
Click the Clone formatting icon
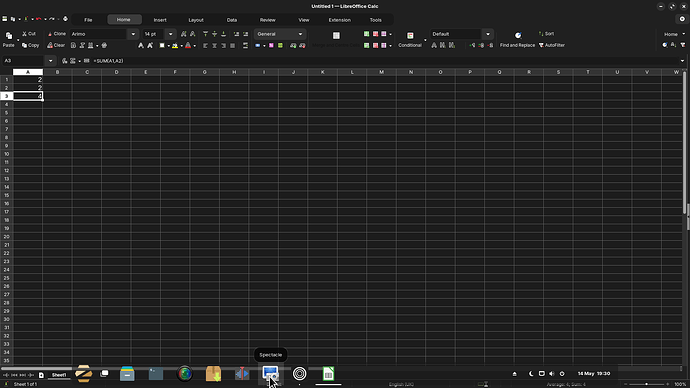point(57,34)
